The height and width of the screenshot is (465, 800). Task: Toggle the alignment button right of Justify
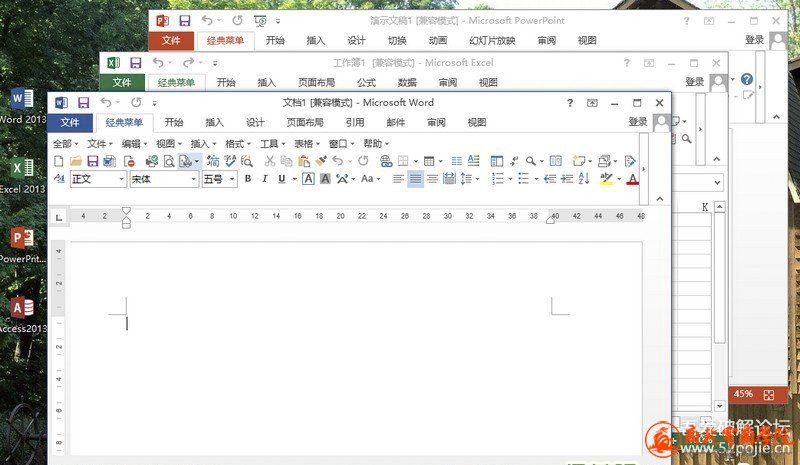(x=432, y=179)
